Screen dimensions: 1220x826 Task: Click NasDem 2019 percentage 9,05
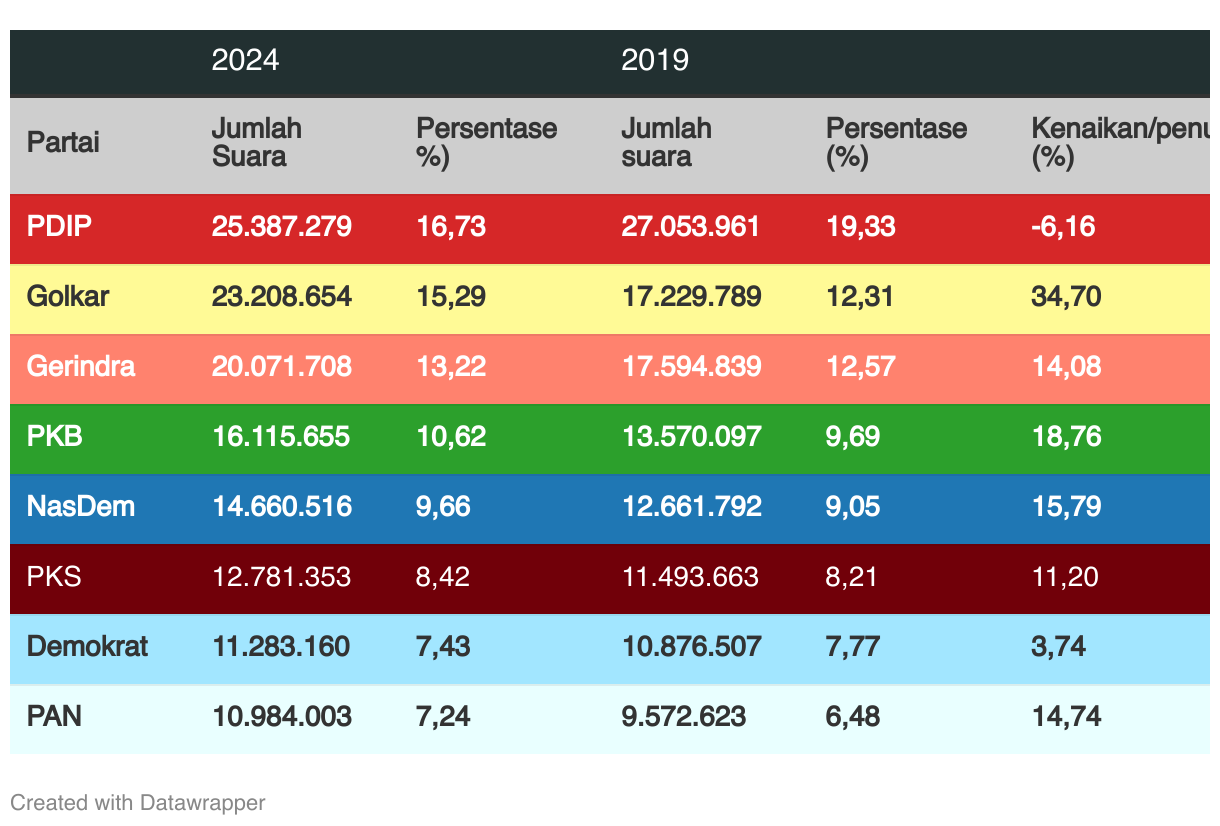pos(853,506)
